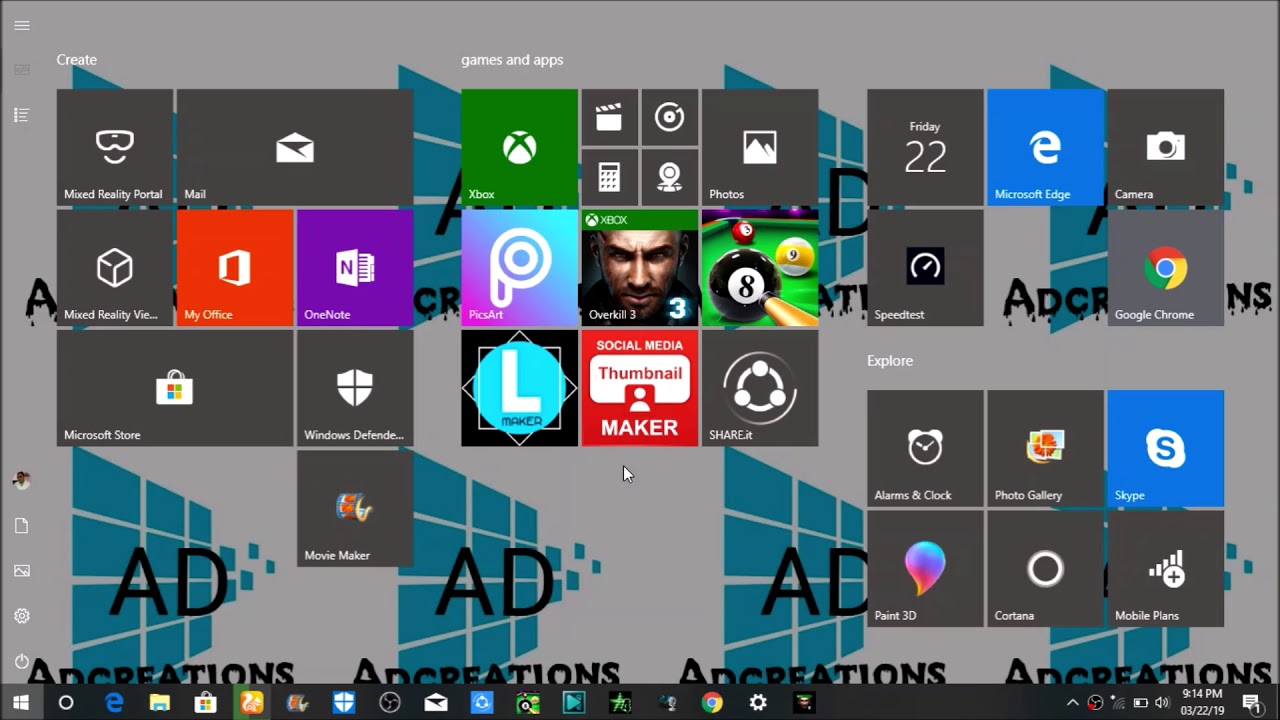Open the Movies & TV clapperboard small tile
This screenshot has width=1280, height=720.
click(x=609, y=117)
